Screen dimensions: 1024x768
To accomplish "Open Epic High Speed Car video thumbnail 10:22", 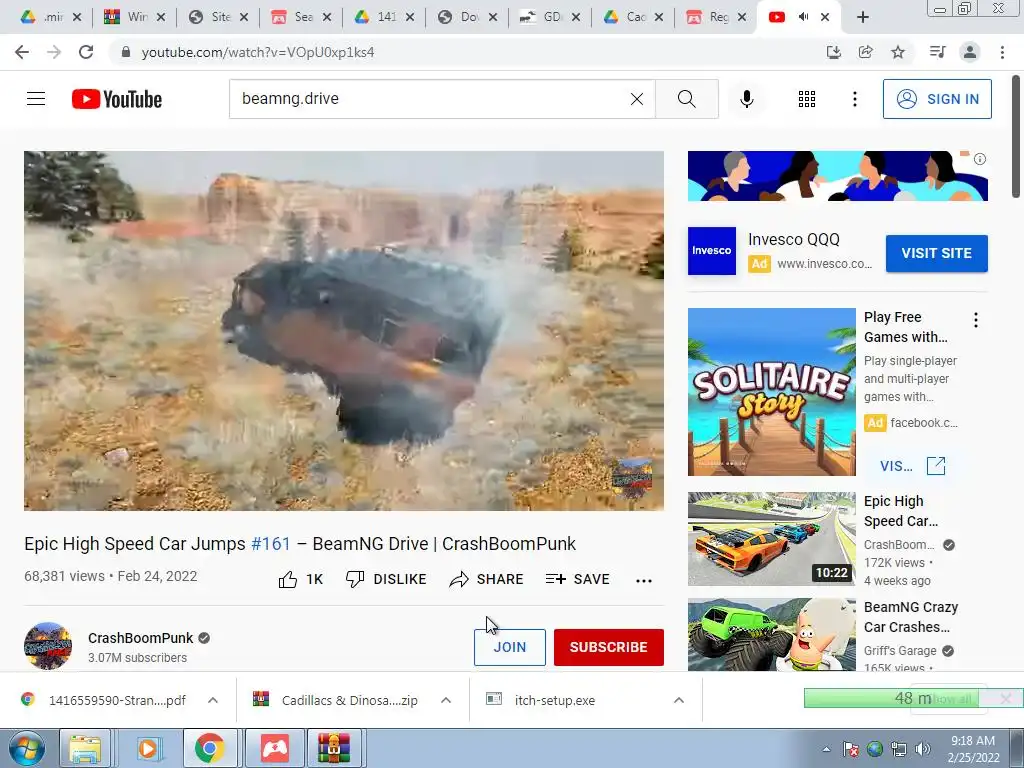I will tap(771, 539).
